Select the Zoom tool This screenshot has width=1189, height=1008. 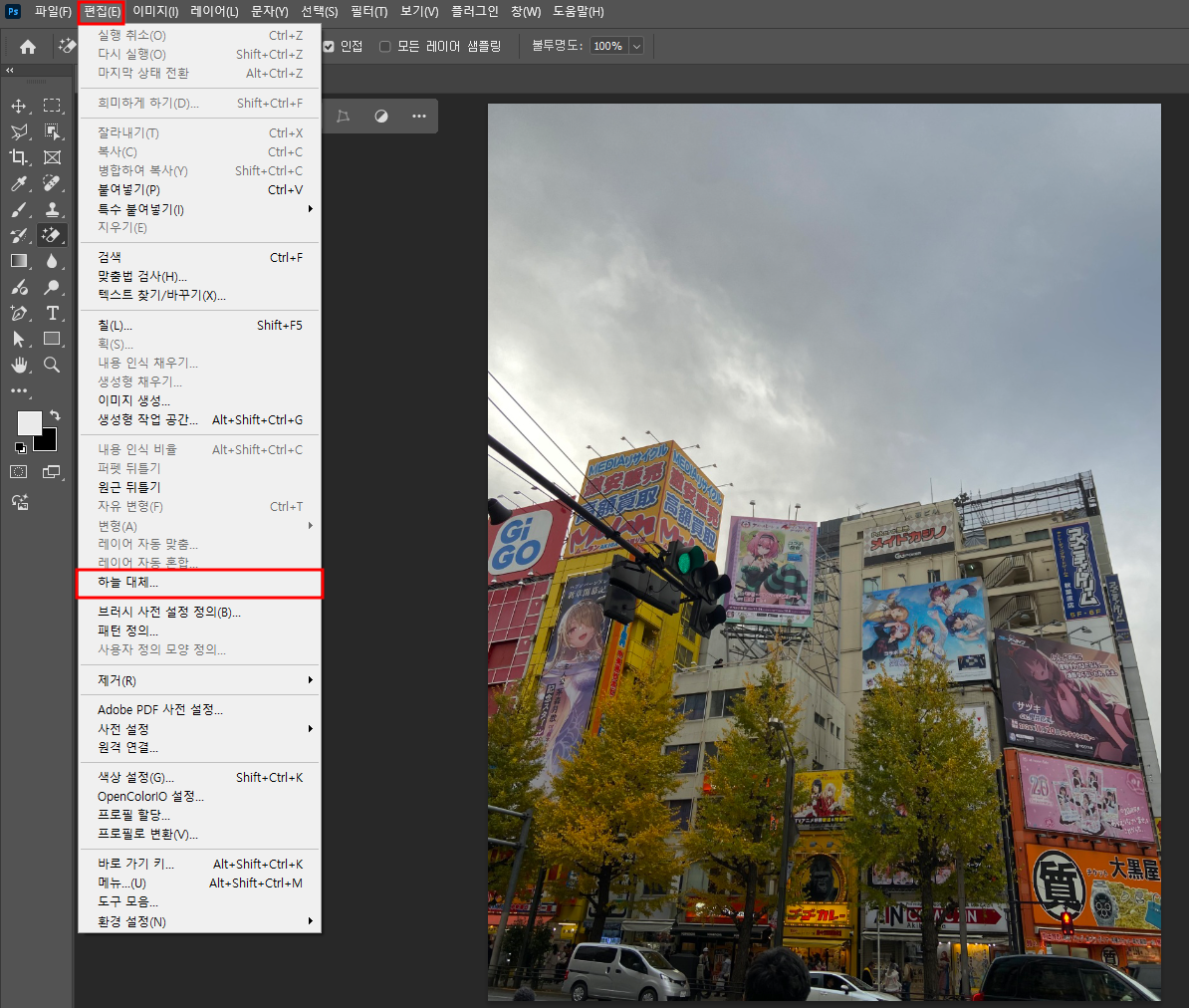point(52,365)
